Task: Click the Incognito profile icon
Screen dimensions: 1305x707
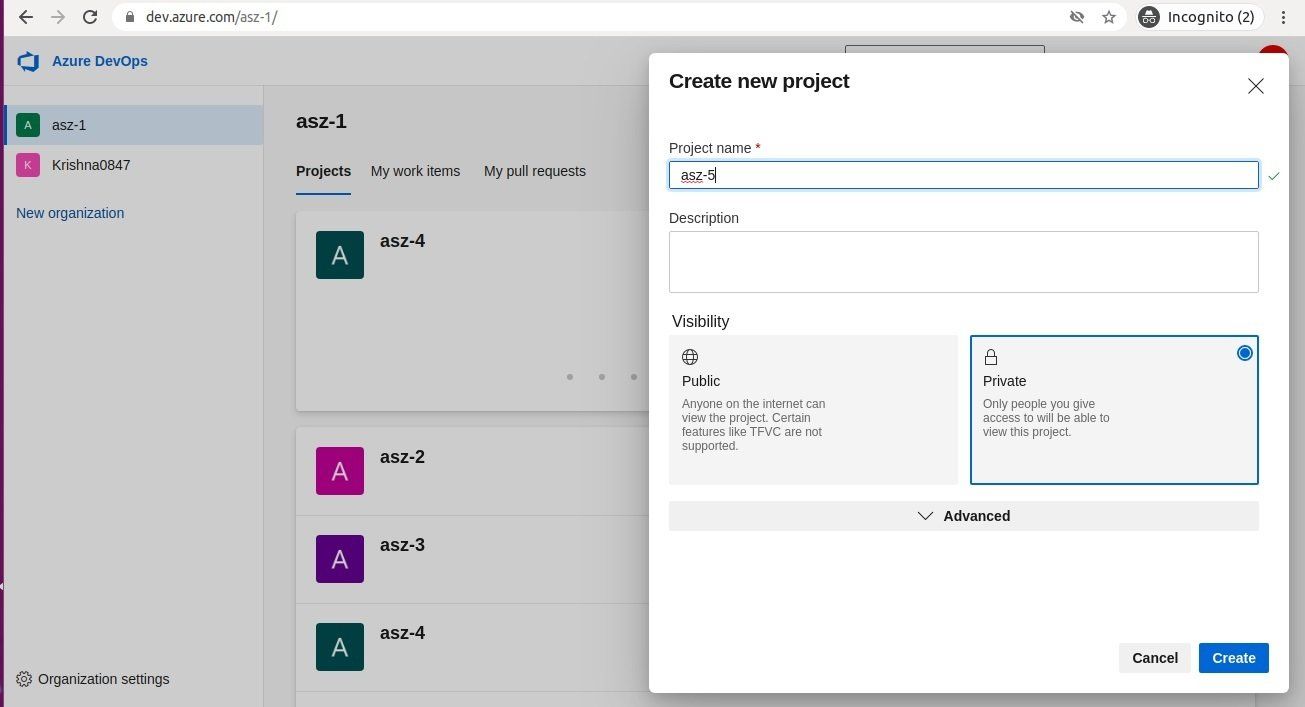Action: [1150, 17]
